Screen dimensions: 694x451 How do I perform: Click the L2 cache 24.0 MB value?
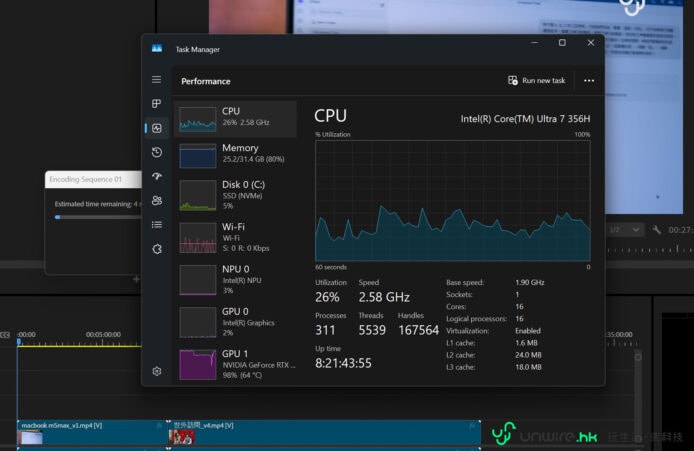(528, 355)
